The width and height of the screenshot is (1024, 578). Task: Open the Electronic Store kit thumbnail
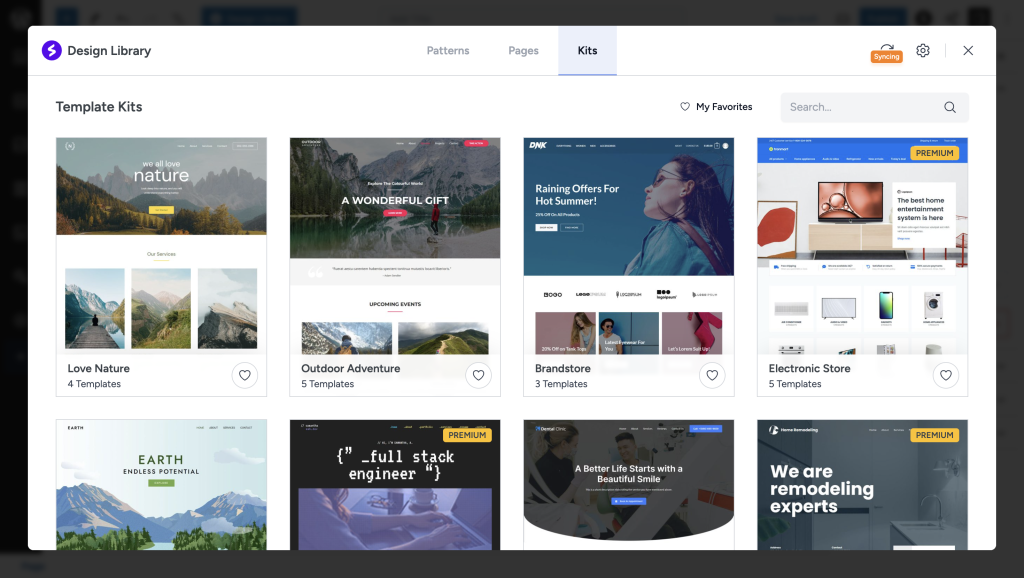[863, 246]
